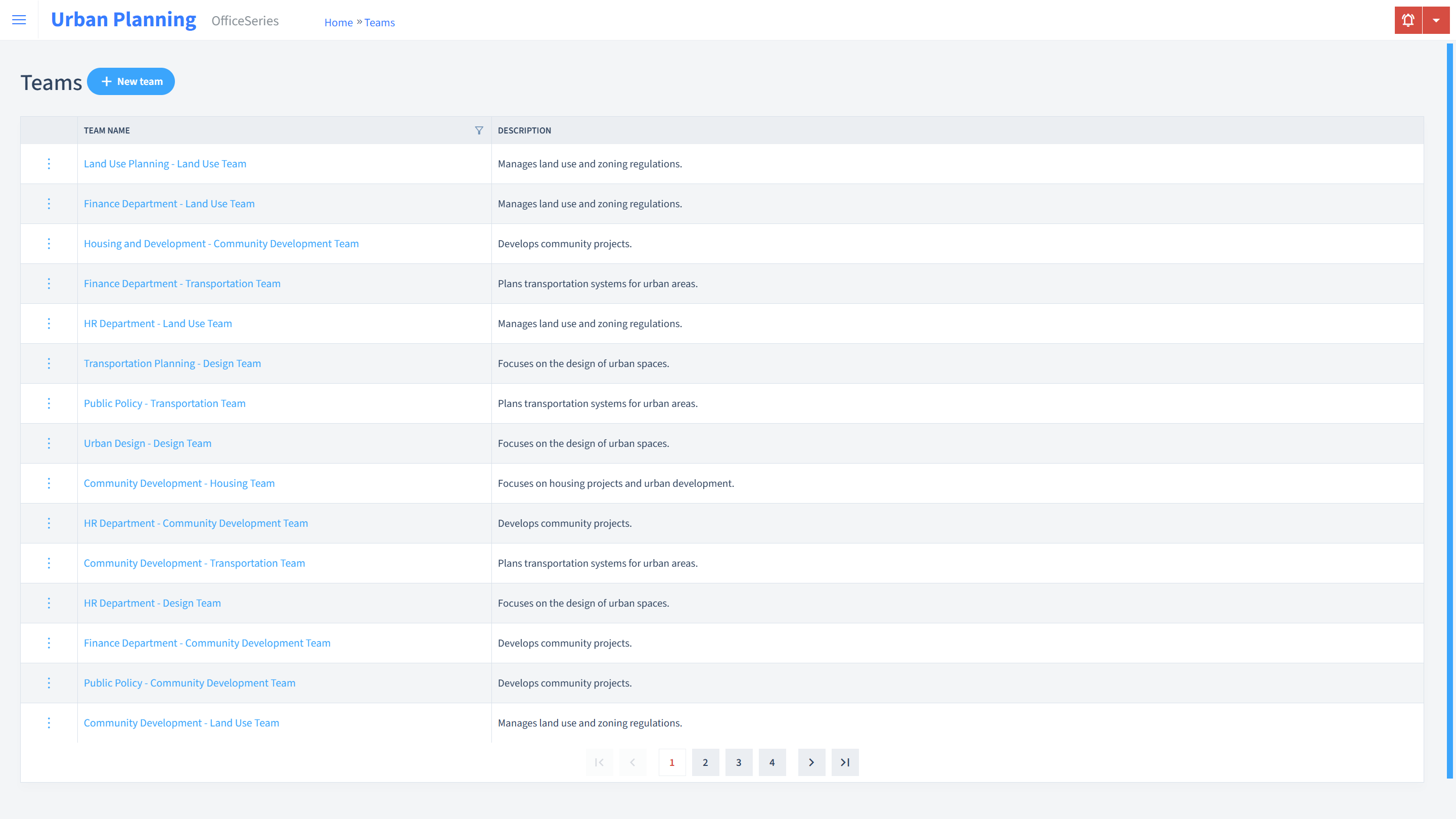
Task: Click the three-dot menu for Land Use Planning team
Action: tap(48, 163)
